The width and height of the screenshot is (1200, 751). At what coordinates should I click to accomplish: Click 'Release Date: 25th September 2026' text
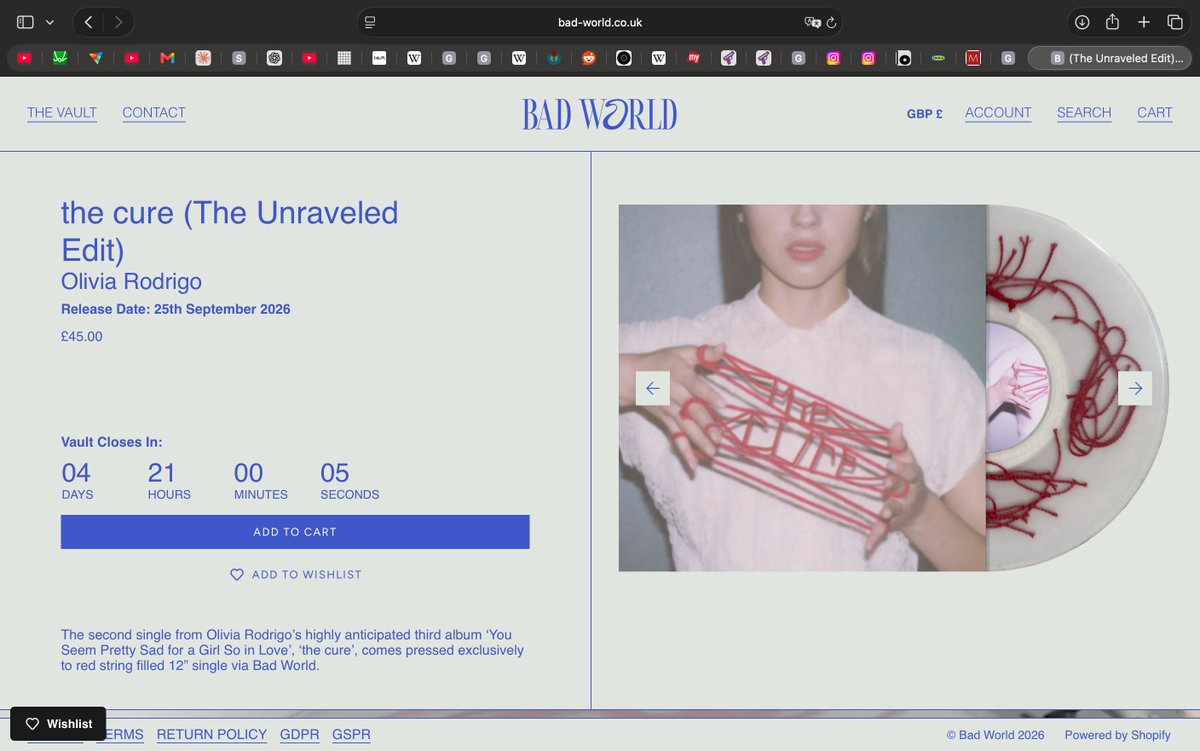click(x=176, y=309)
